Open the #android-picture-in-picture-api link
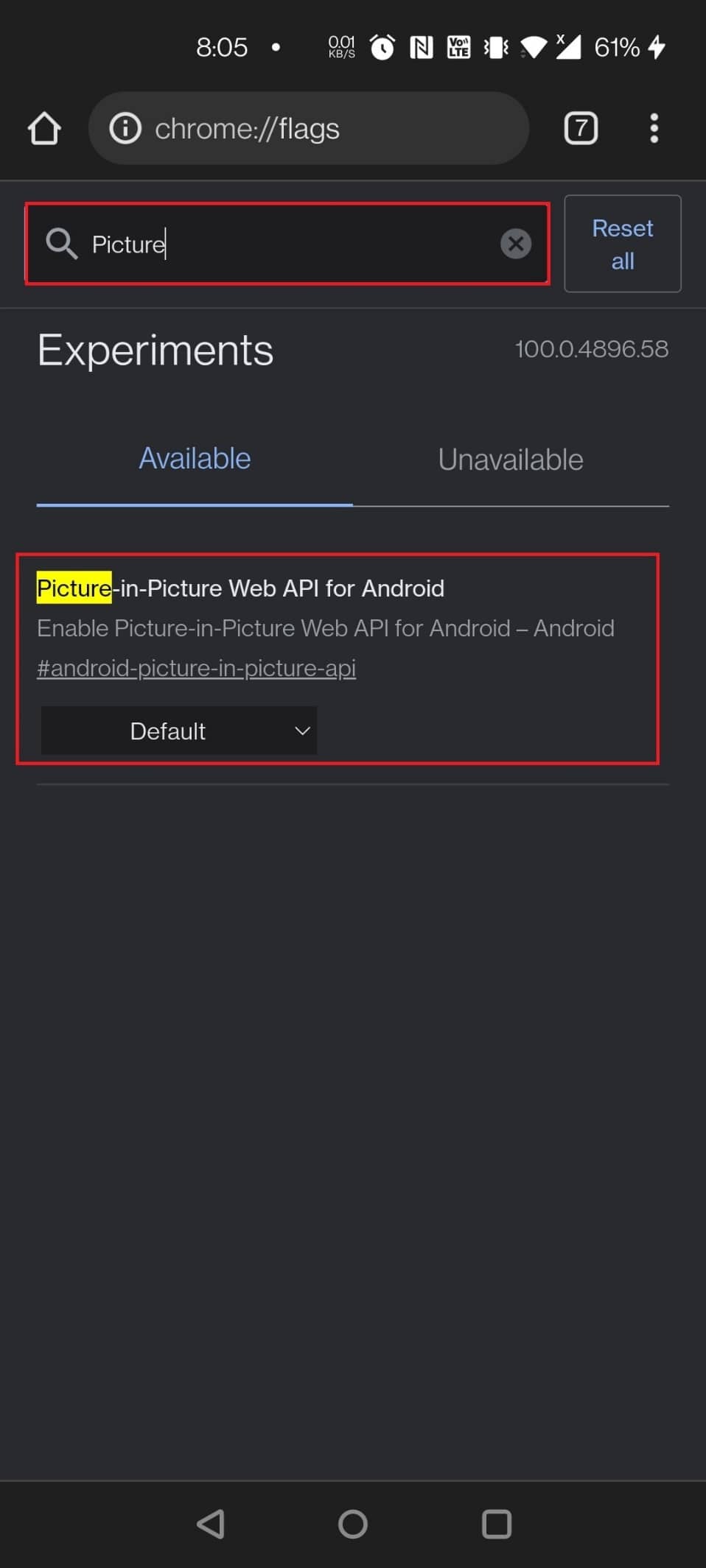Image resolution: width=706 pixels, height=1568 pixels. click(x=196, y=668)
